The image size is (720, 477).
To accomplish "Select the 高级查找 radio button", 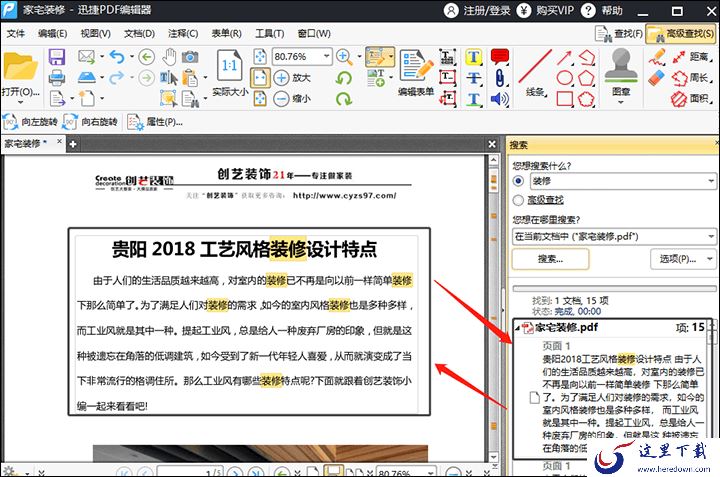I will point(518,200).
